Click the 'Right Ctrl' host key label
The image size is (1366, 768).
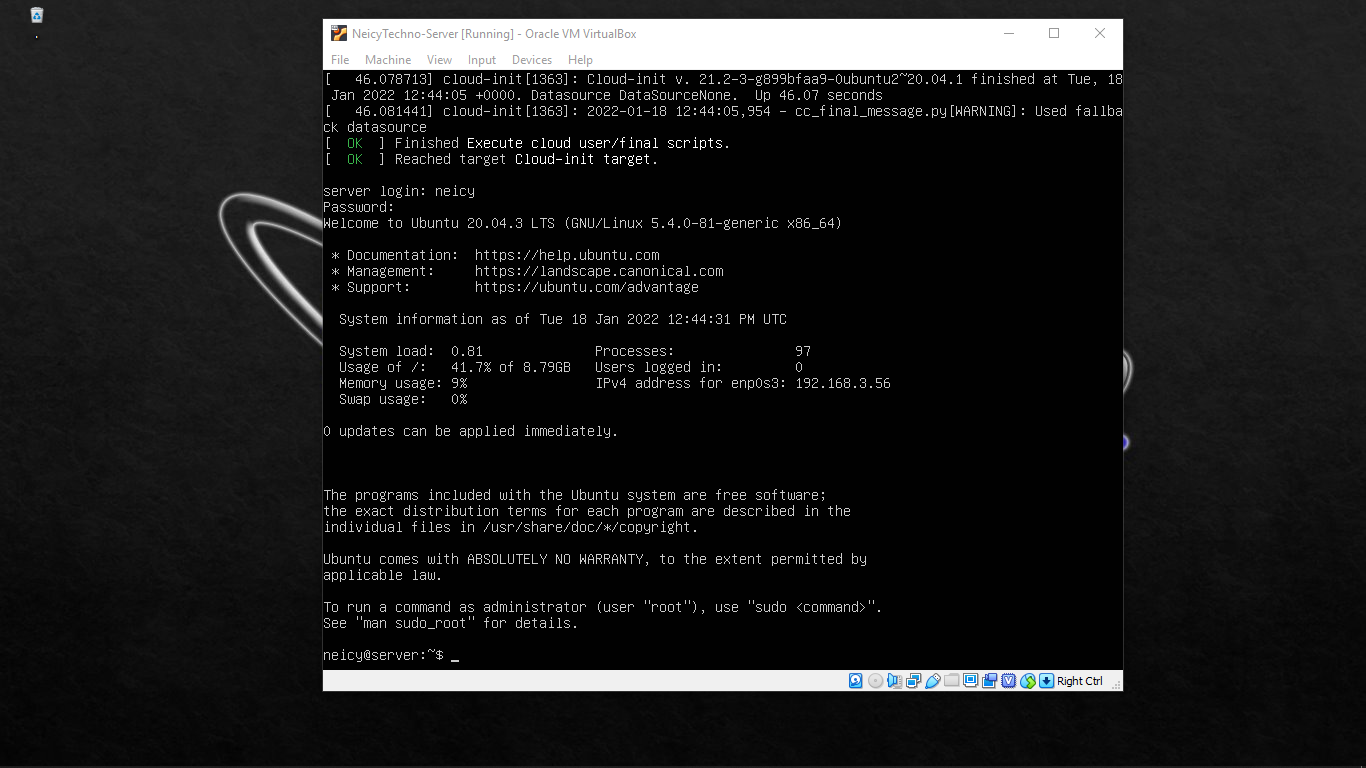tap(1080, 681)
